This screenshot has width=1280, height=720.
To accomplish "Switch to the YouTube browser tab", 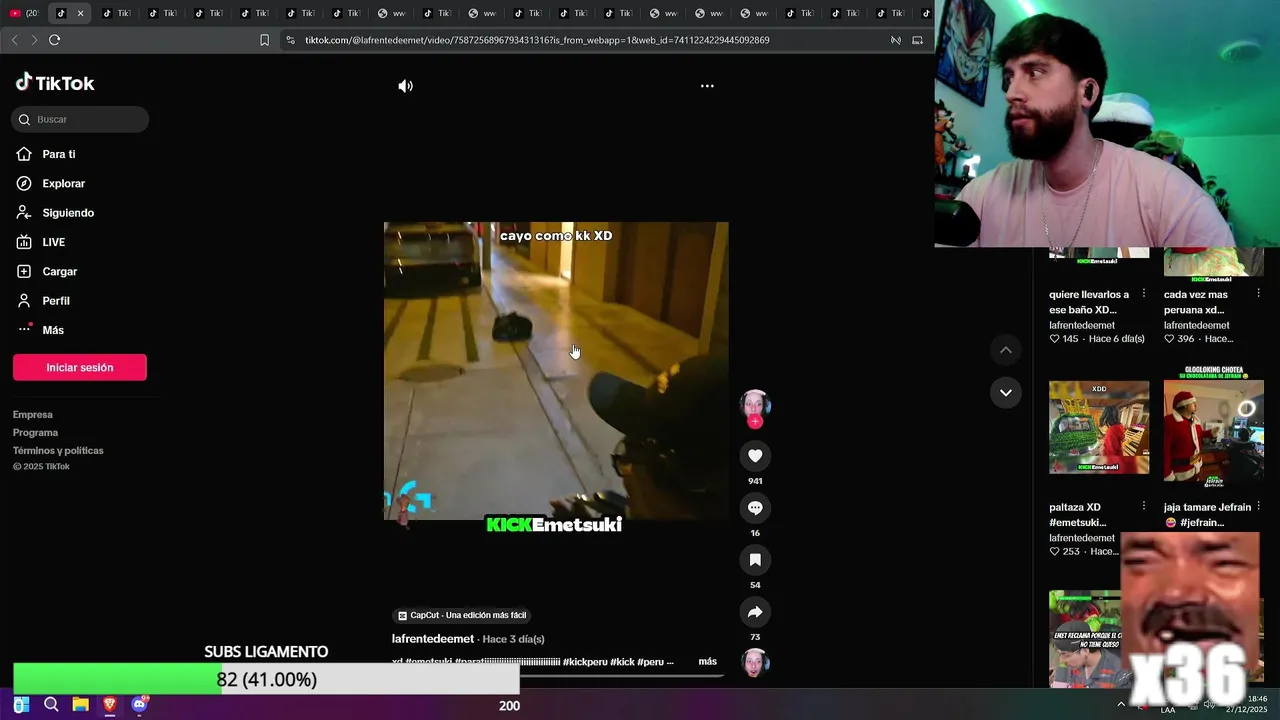I will [x=24, y=13].
